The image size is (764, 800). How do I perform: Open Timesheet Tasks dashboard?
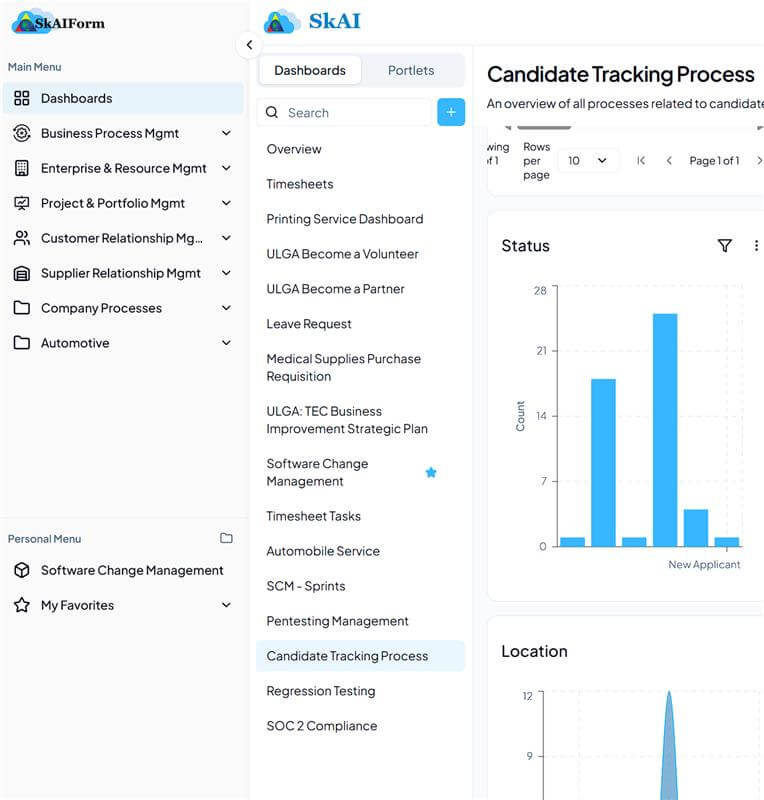(x=313, y=516)
